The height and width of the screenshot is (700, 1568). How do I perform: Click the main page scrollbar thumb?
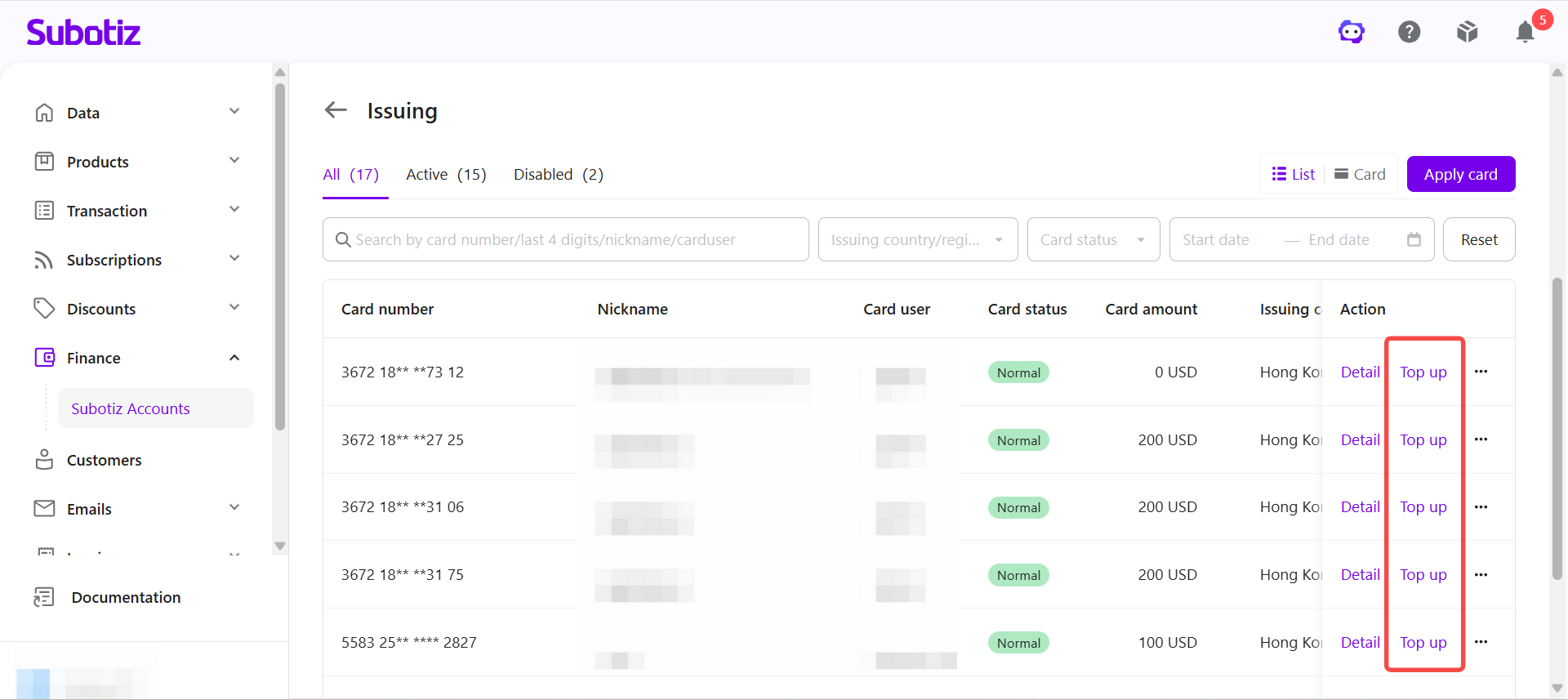coord(1557,429)
